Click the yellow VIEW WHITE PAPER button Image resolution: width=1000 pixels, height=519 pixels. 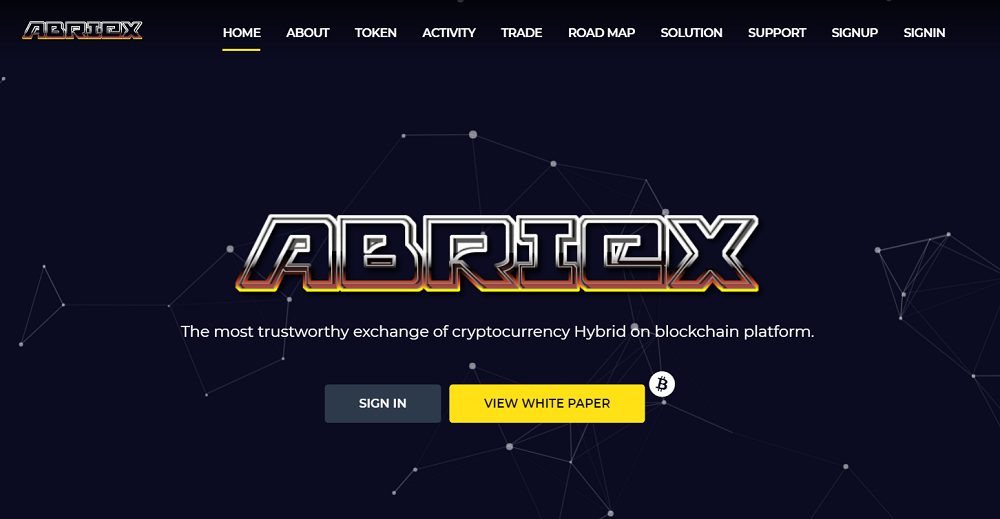[547, 404]
